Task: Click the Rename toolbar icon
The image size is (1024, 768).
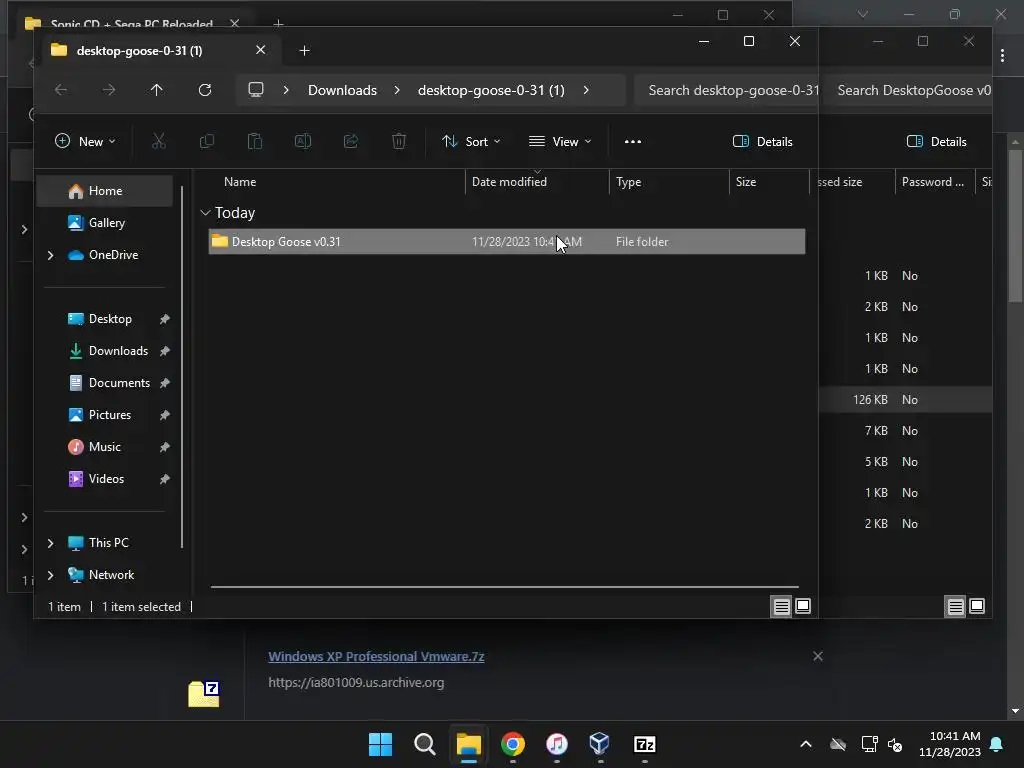Action: point(303,141)
